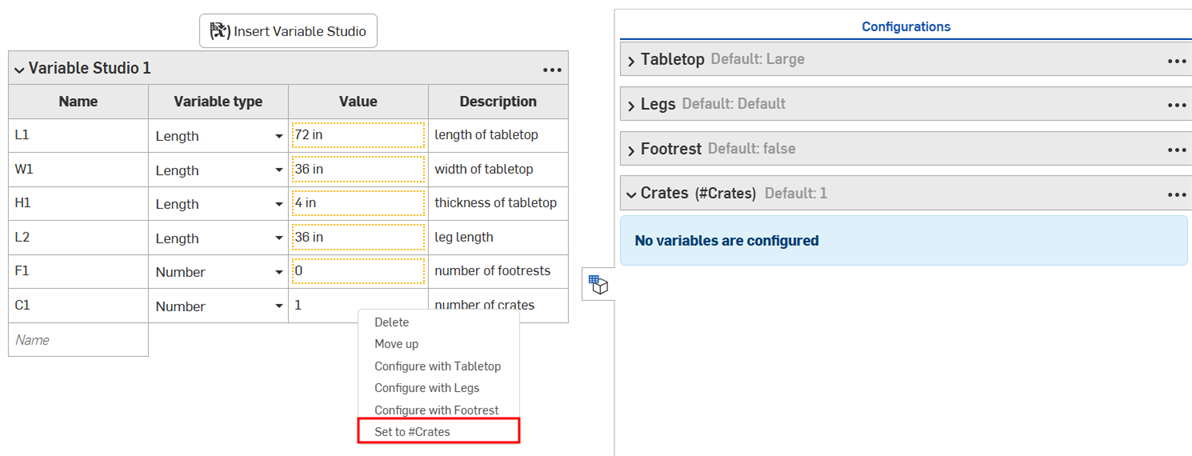Open Tabletop configuration three-dot menu
The width and height of the screenshot is (1192, 456).
click(1176, 61)
